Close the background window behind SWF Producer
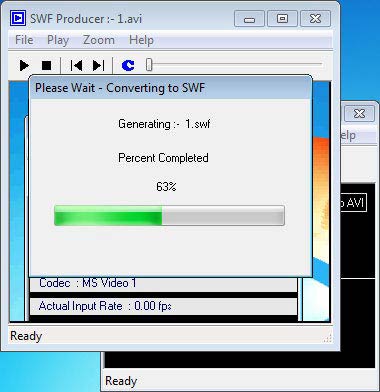The image size is (380, 392). pyautogui.click(x=359, y=114)
